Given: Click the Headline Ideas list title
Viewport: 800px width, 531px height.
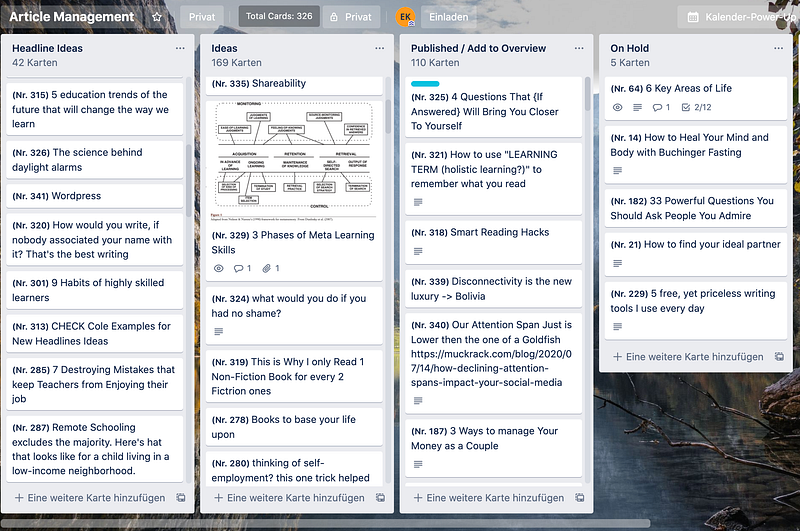Looking at the screenshot, I should [x=47, y=48].
